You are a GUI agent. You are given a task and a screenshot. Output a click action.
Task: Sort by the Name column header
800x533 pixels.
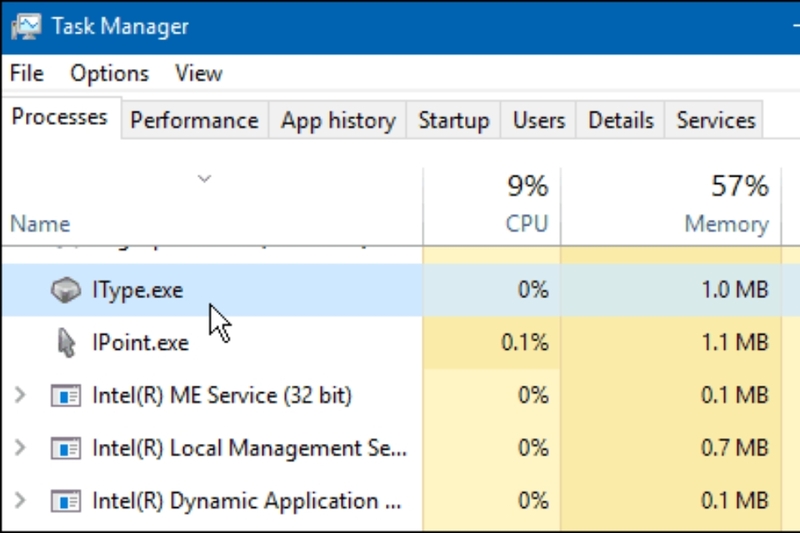coord(212,207)
